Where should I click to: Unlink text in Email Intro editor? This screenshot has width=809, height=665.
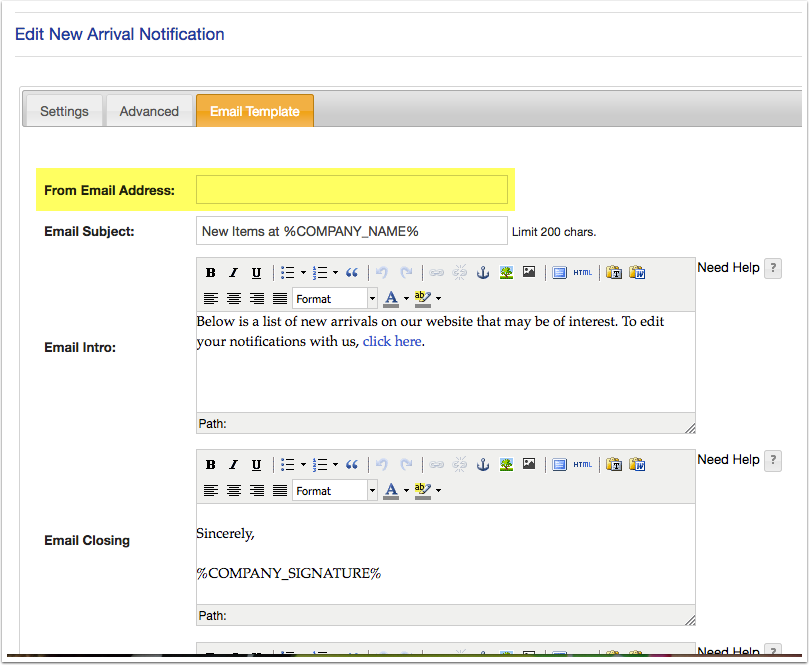[460, 272]
